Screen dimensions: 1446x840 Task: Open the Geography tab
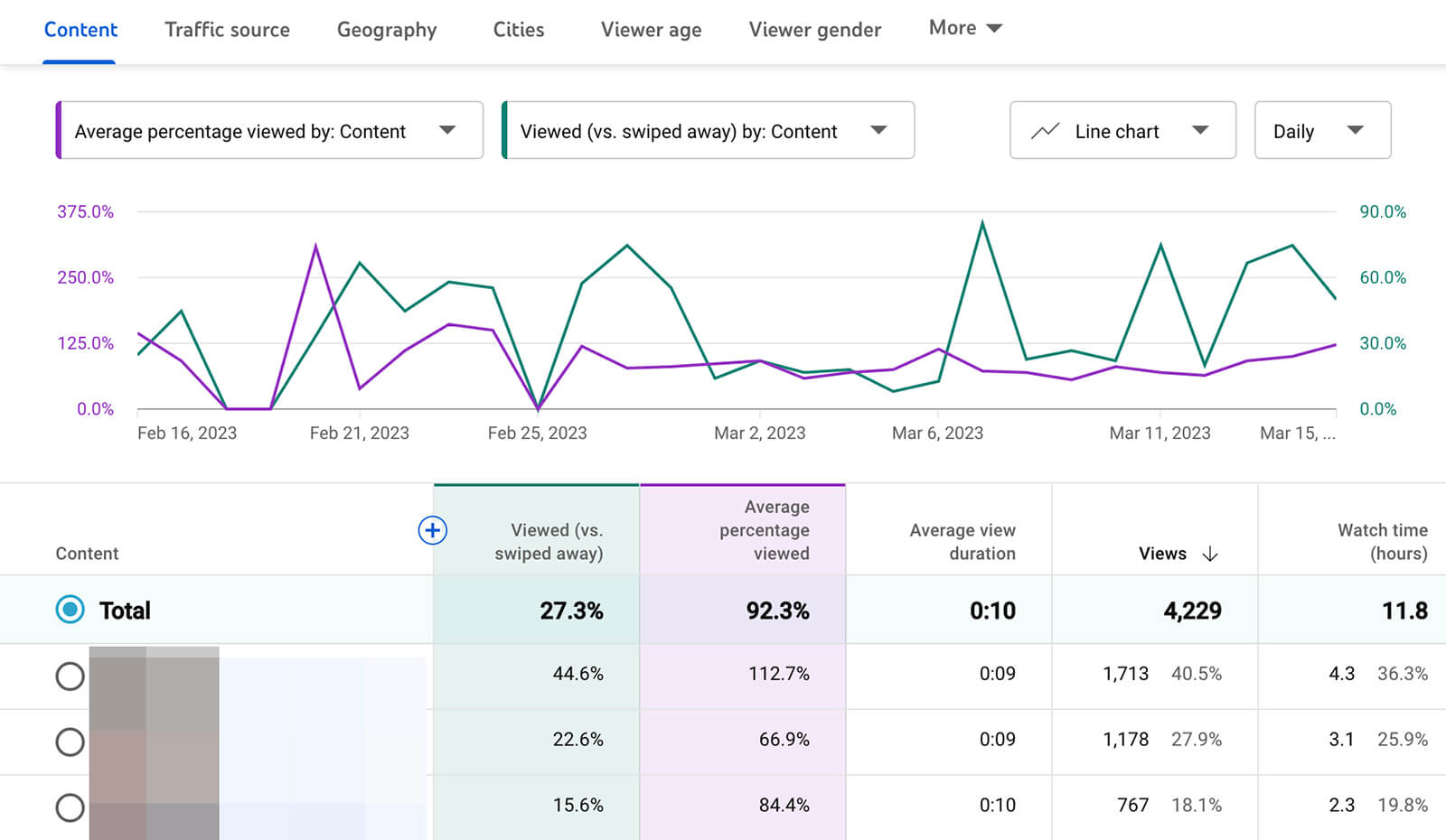click(386, 30)
